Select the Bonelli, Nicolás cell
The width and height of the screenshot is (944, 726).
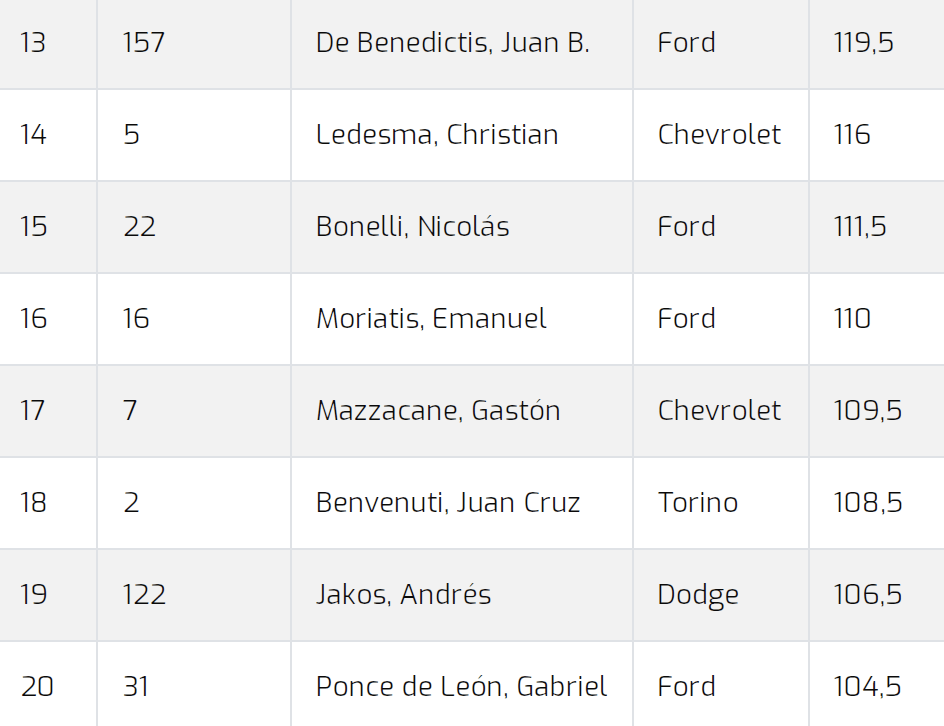click(x=412, y=226)
